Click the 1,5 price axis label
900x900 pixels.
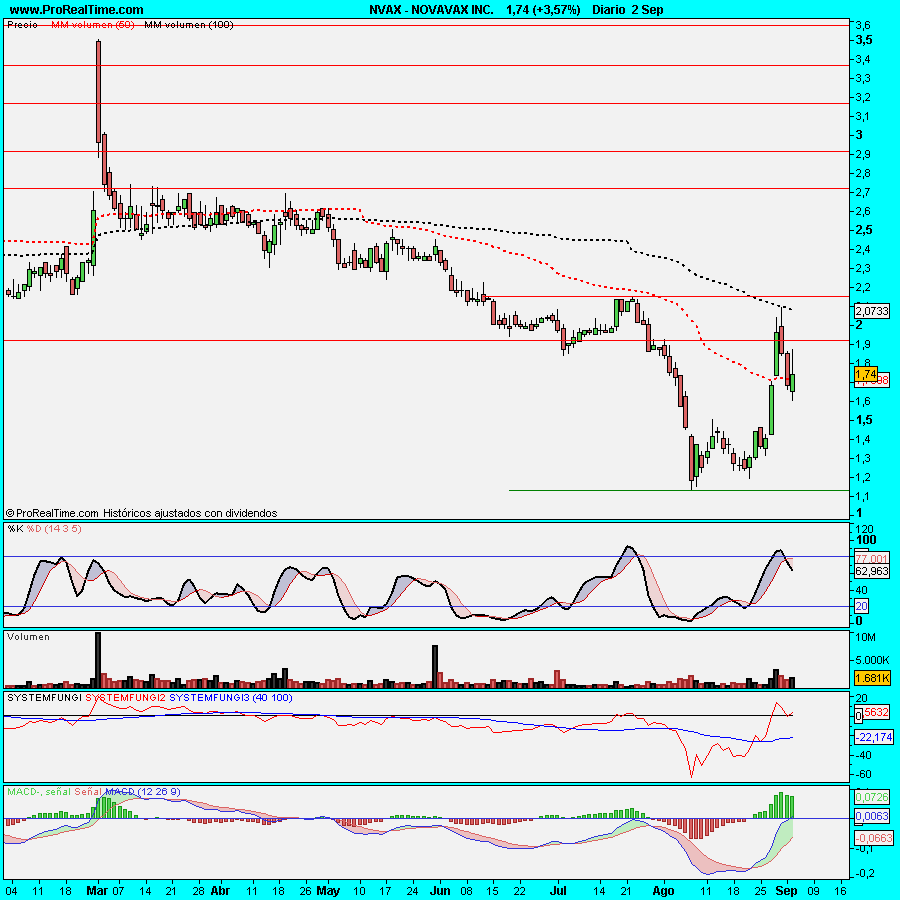864,420
